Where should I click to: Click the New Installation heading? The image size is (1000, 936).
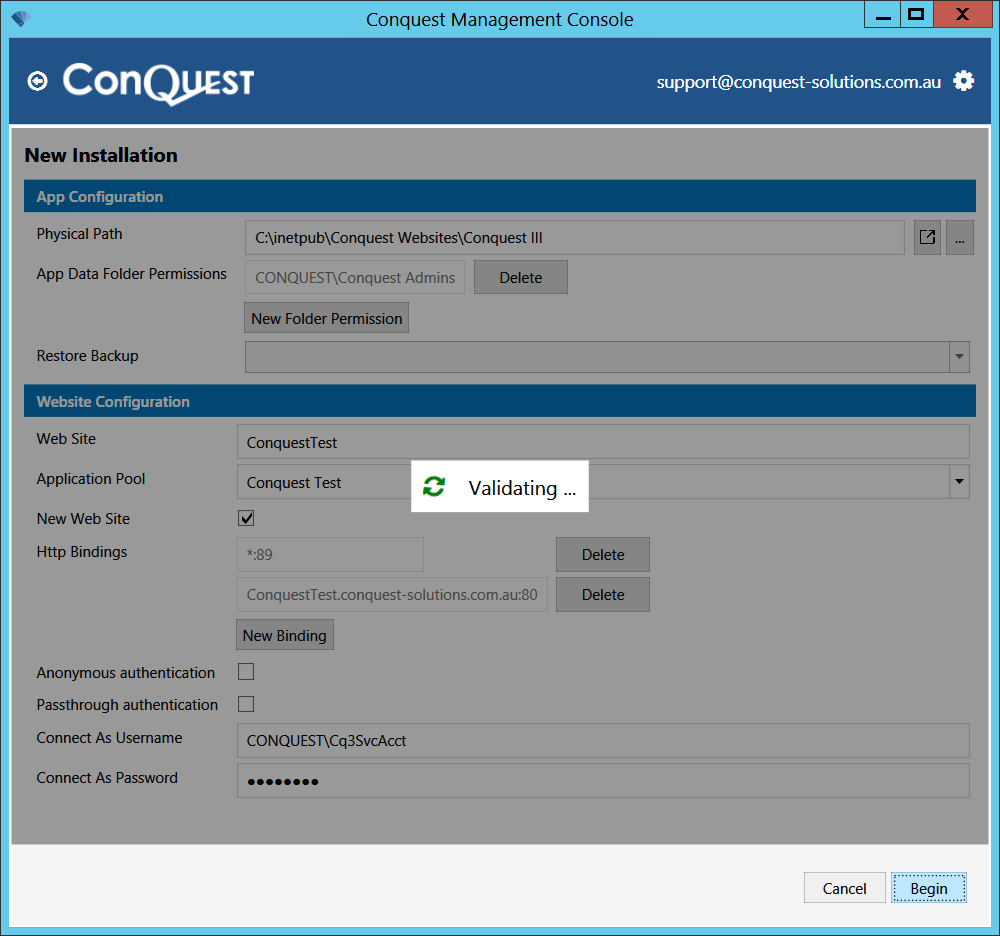coord(101,155)
